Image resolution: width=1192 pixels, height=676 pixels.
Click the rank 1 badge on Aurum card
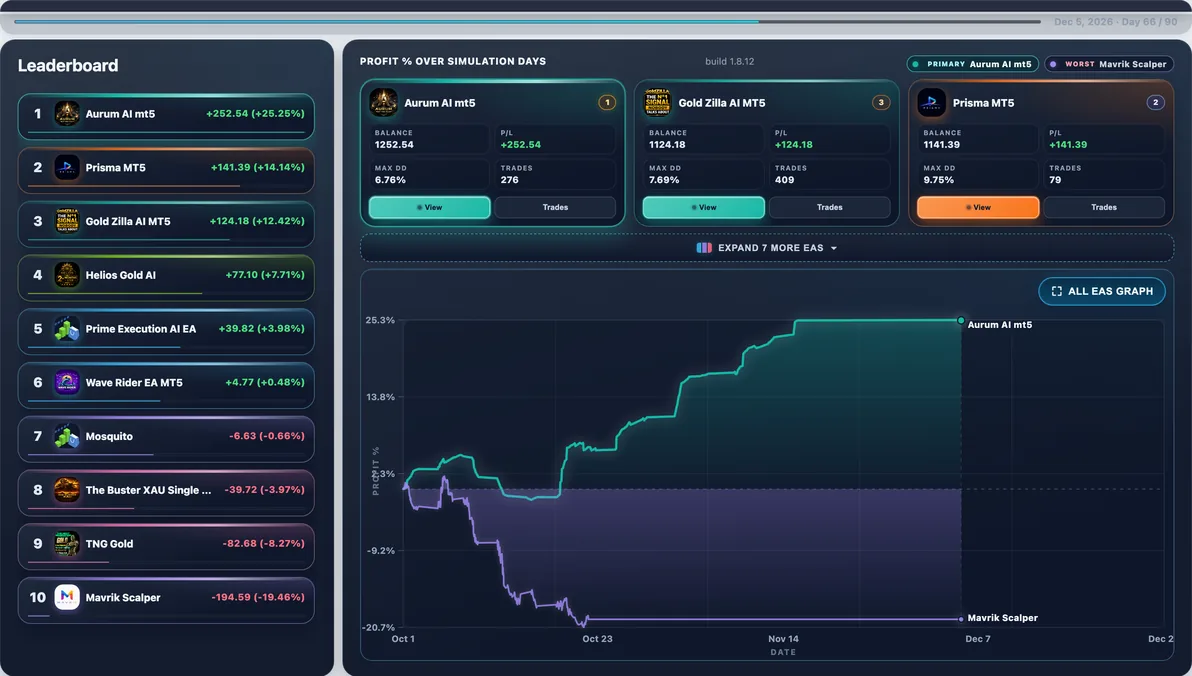607,103
